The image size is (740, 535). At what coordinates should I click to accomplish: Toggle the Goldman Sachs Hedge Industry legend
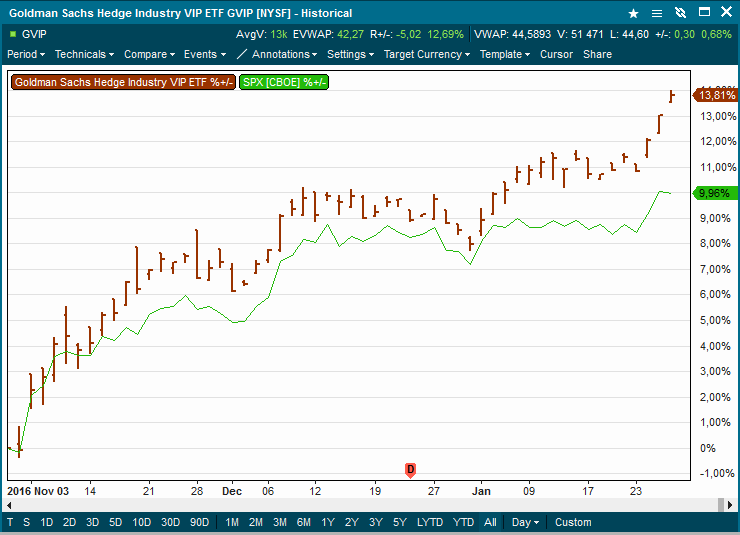coord(123,82)
